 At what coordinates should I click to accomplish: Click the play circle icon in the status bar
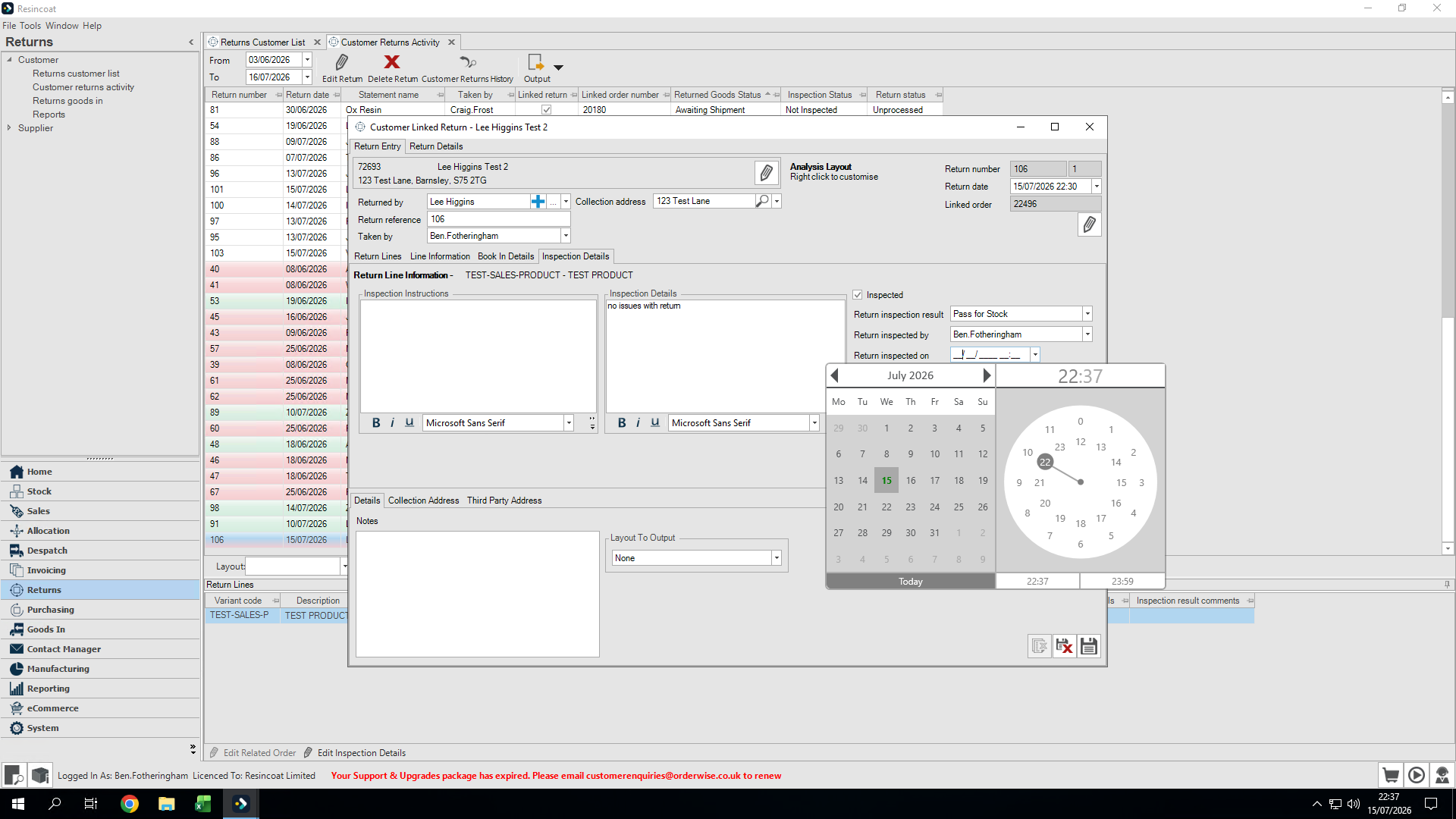click(1417, 775)
